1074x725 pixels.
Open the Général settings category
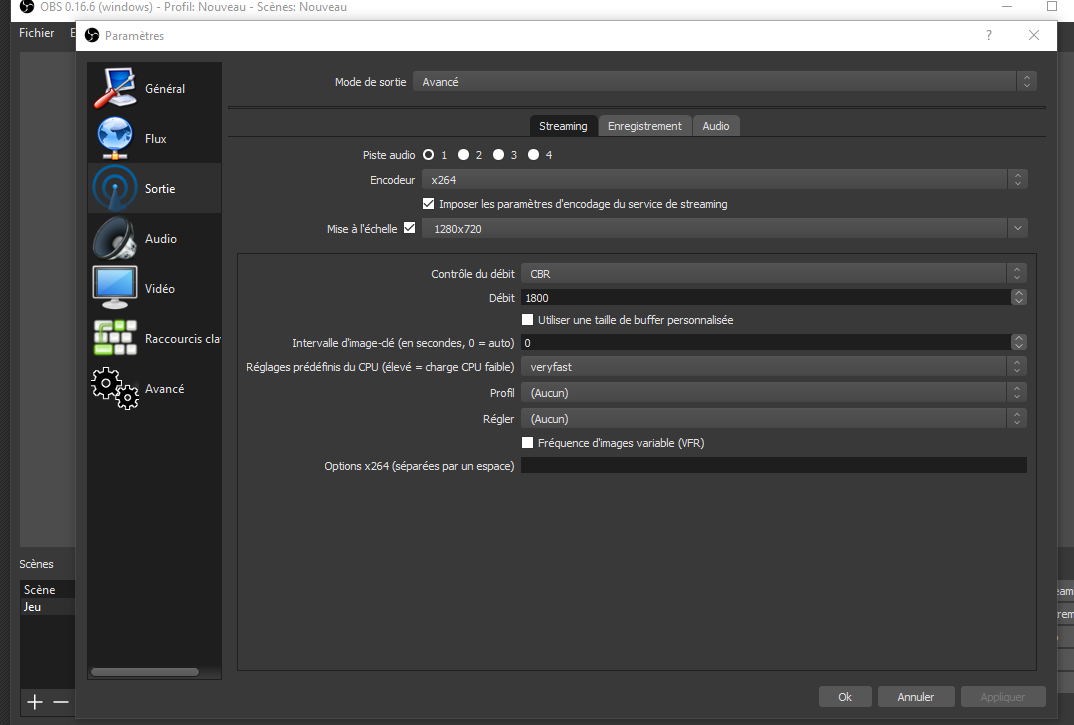click(x=155, y=88)
